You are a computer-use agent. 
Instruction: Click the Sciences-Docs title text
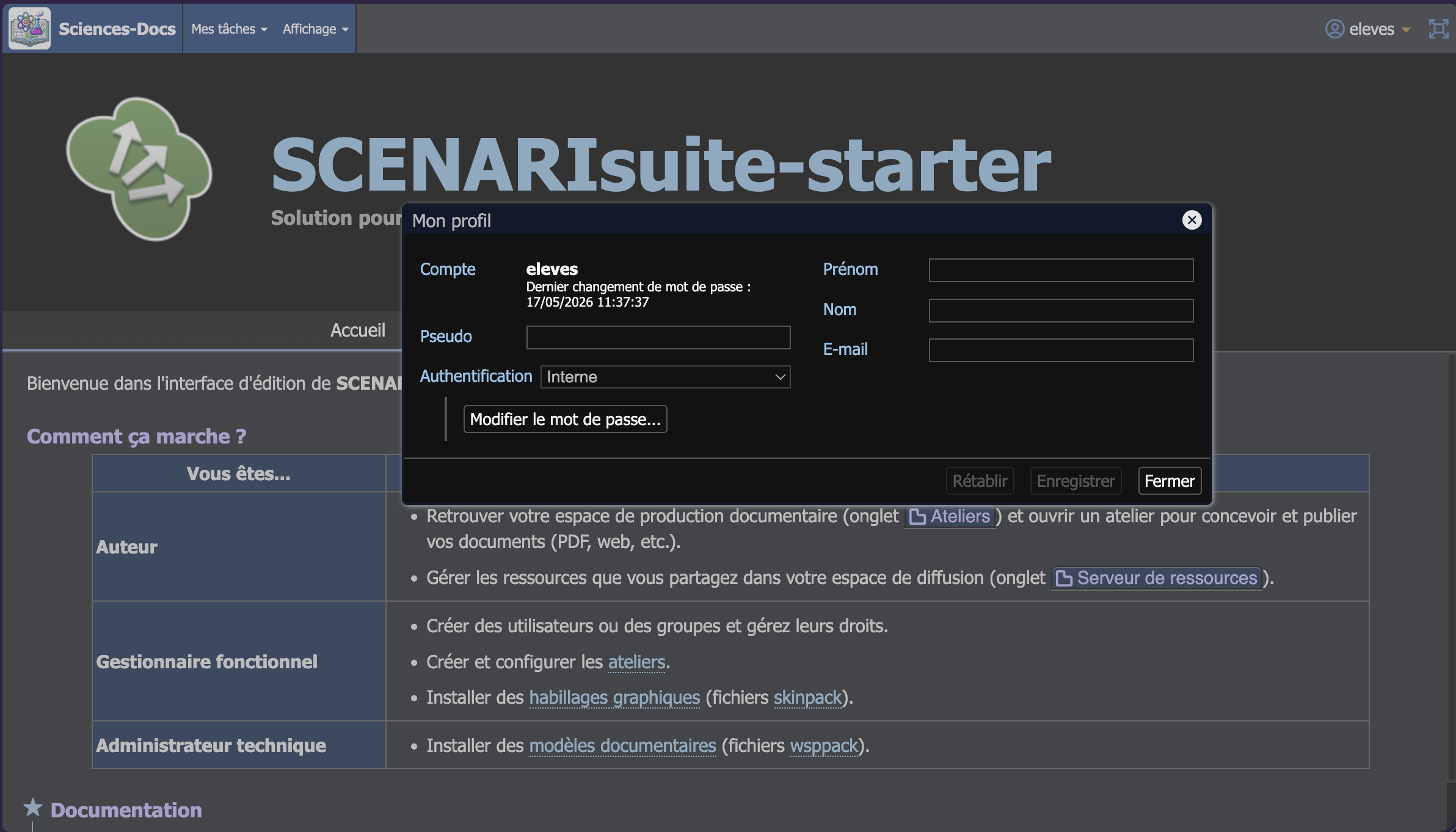(x=117, y=29)
